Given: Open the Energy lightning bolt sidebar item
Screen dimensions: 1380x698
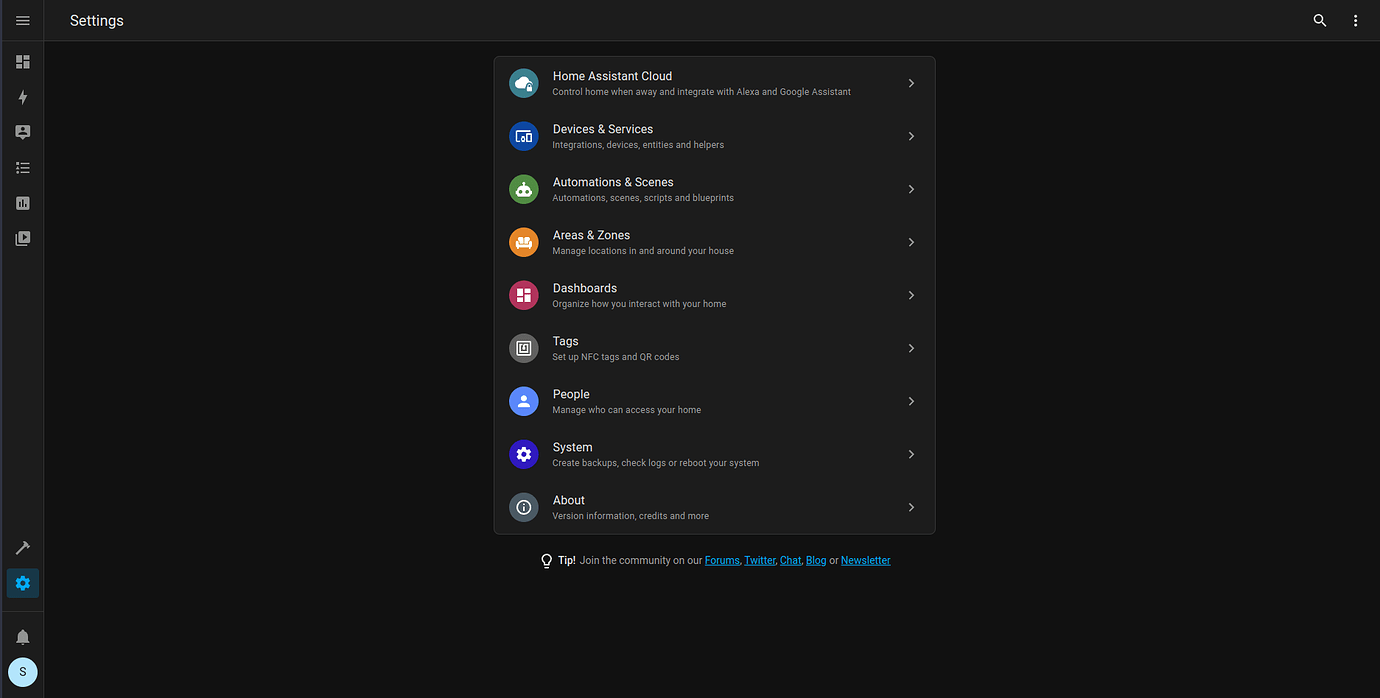Looking at the screenshot, I should pyautogui.click(x=23, y=97).
